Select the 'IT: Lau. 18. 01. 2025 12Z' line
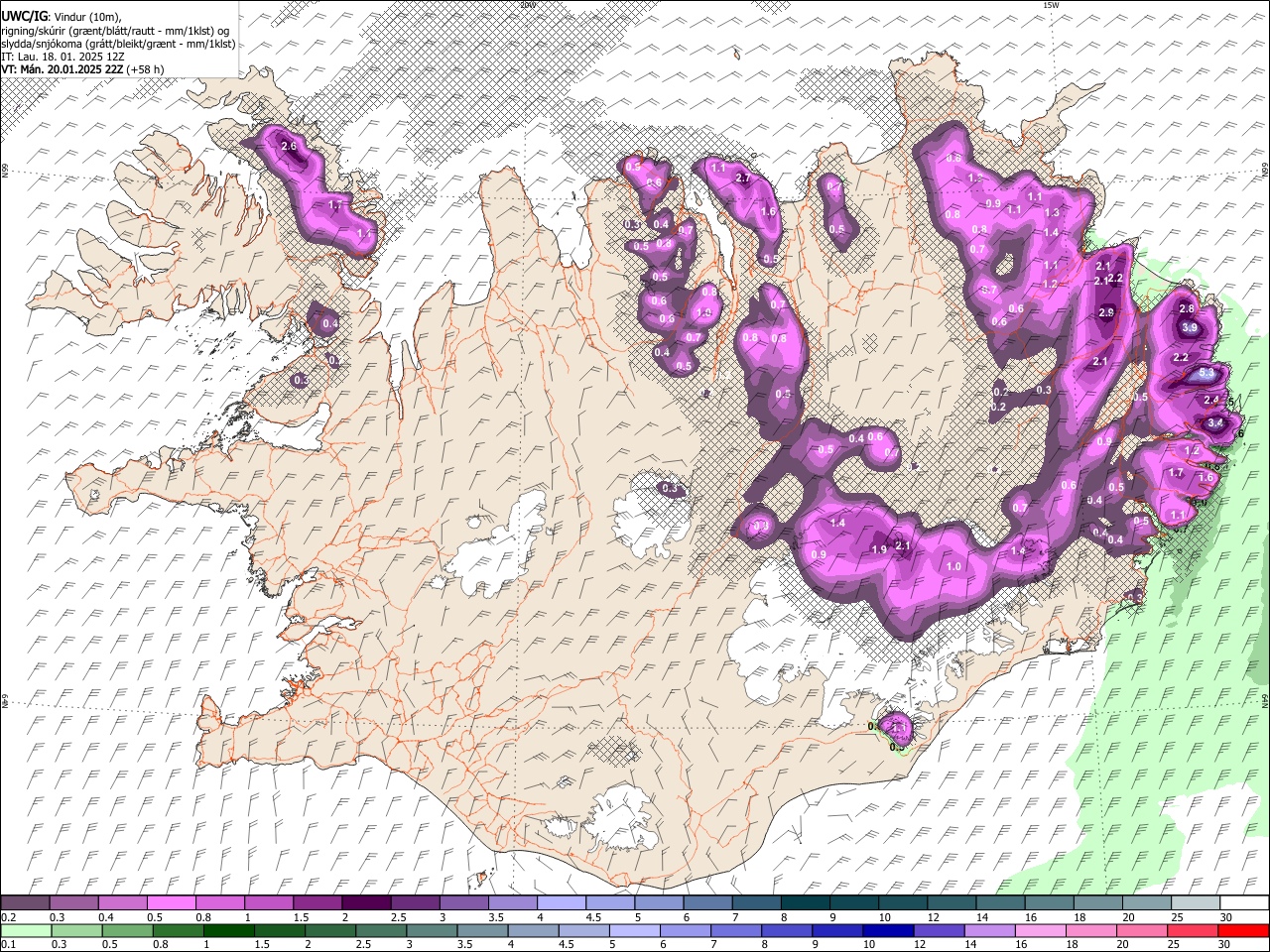Image resolution: width=1270 pixels, height=952 pixels. [63, 57]
